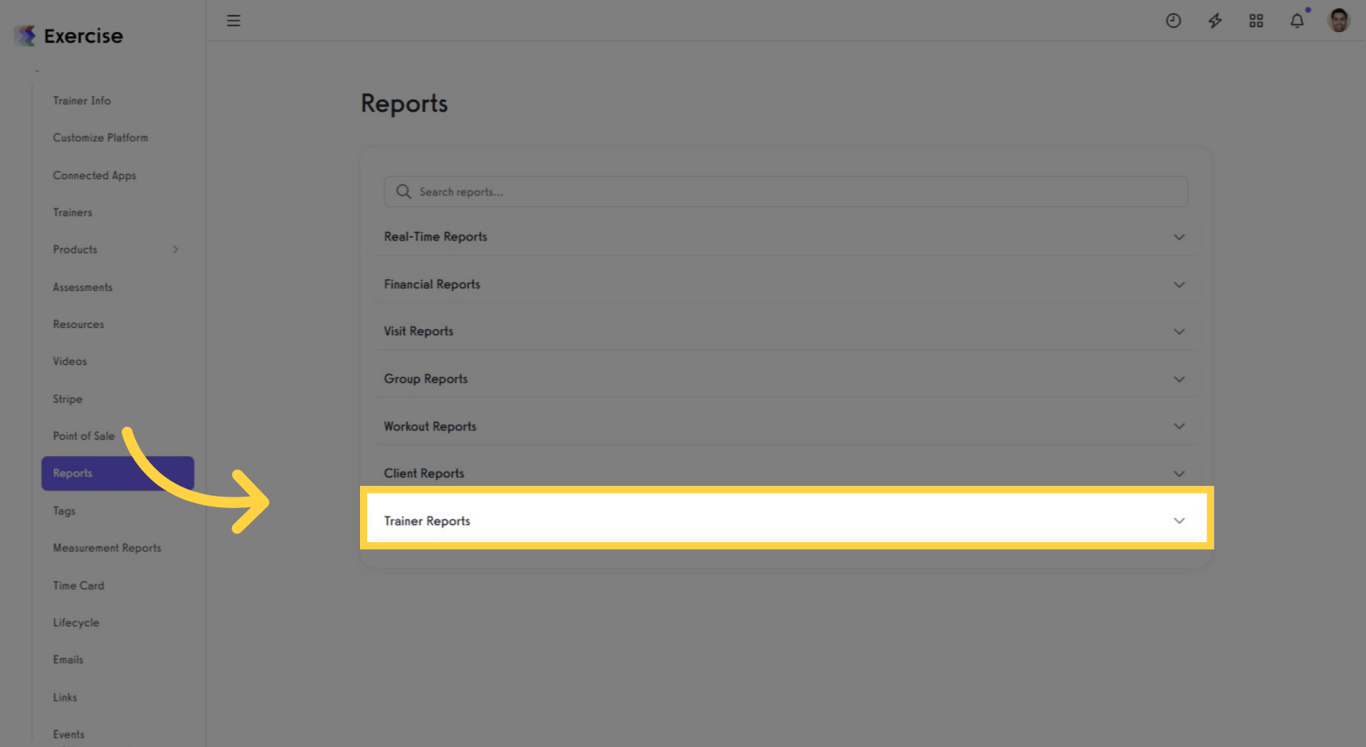1366x747 pixels.
Task: Open the Products submenu arrow
Action: (176, 249)
